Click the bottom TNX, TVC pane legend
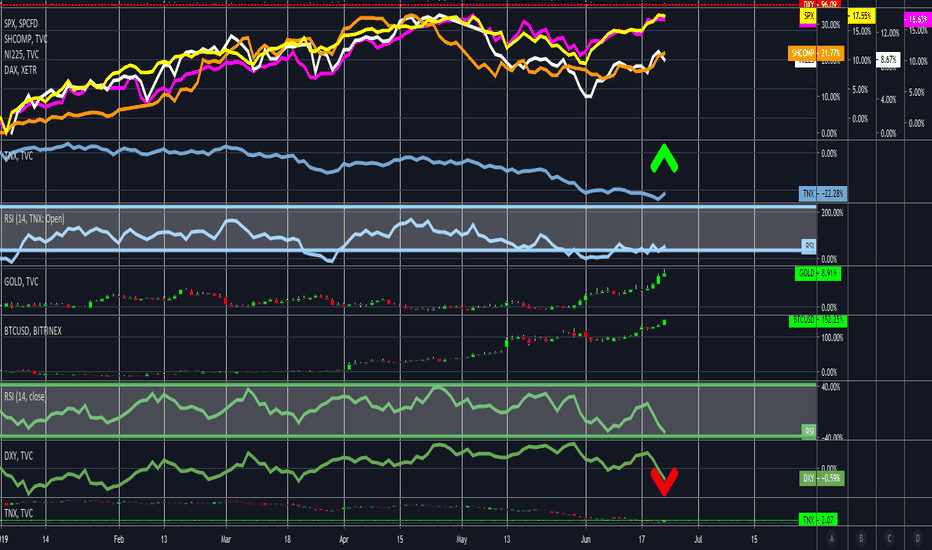This screenshot has width=932, height=550. tap(18, 513)
